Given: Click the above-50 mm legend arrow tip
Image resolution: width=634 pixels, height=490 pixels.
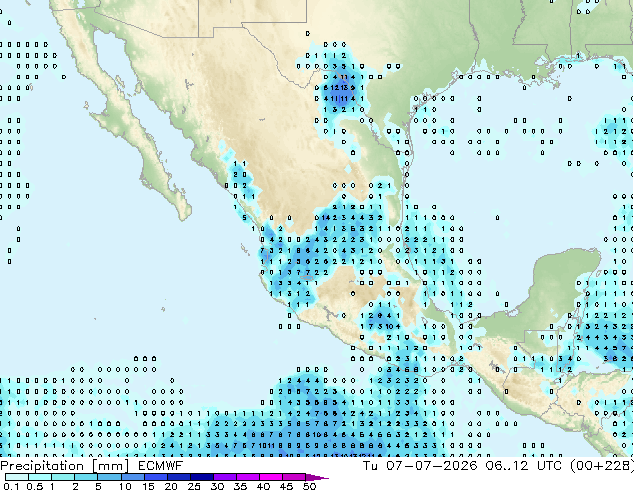Looking at the screenshot, I should [x=317, y=477].
